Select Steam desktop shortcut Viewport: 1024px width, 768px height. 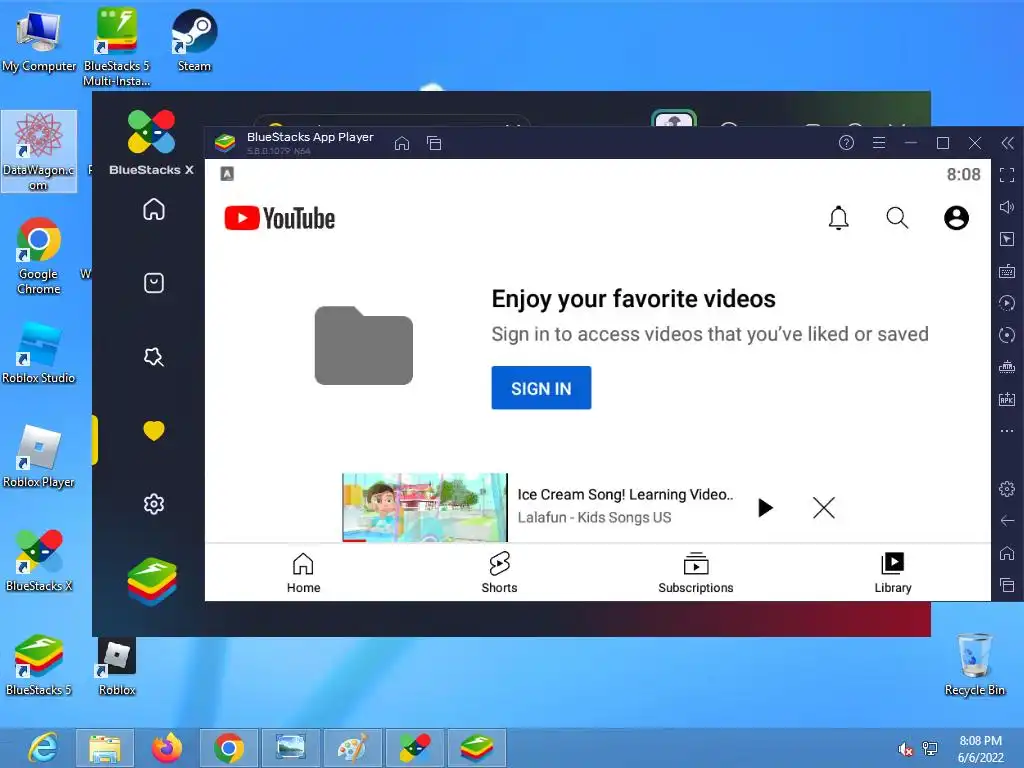point(194,40)
